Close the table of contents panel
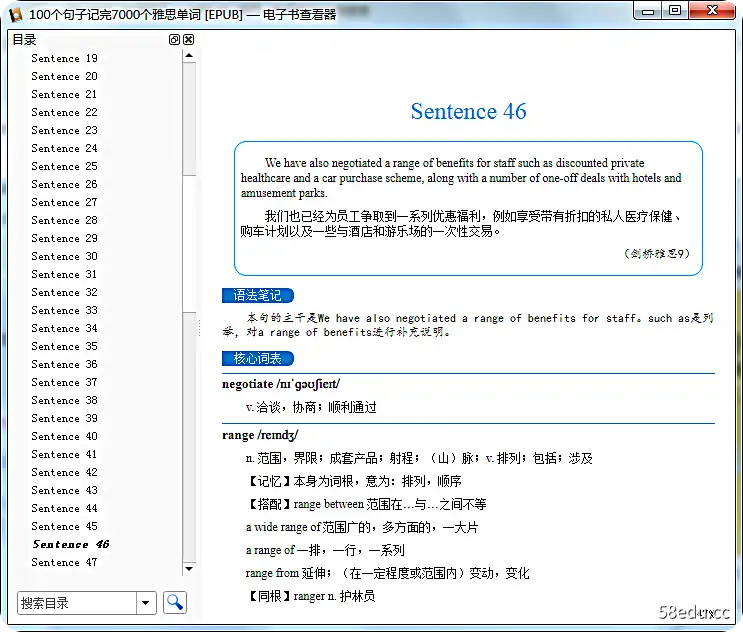Viewport: 743px width, 632px height. [189, 40]
